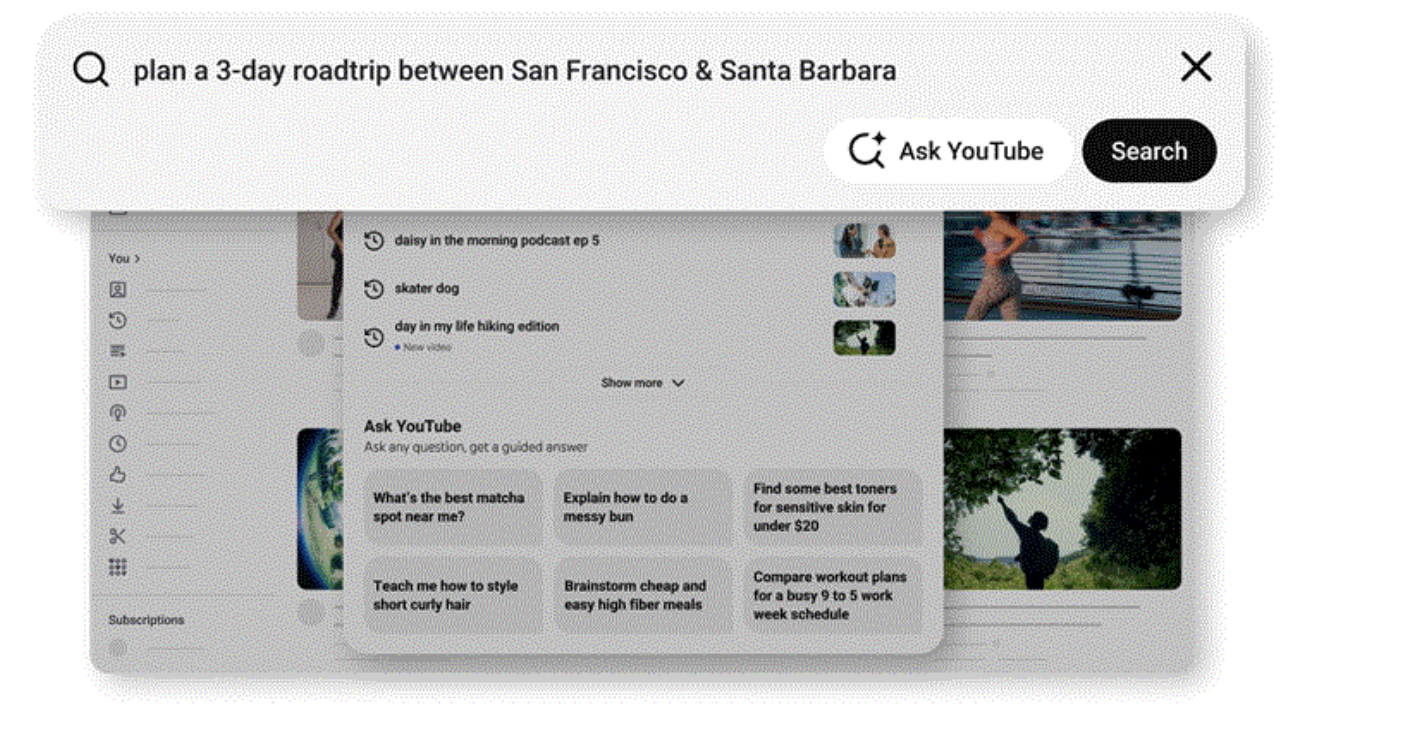This screenshot has height=744, width=1402.
Task: Open thumbnail for the daisy podcast suggestion
Action: click(865, 241)
